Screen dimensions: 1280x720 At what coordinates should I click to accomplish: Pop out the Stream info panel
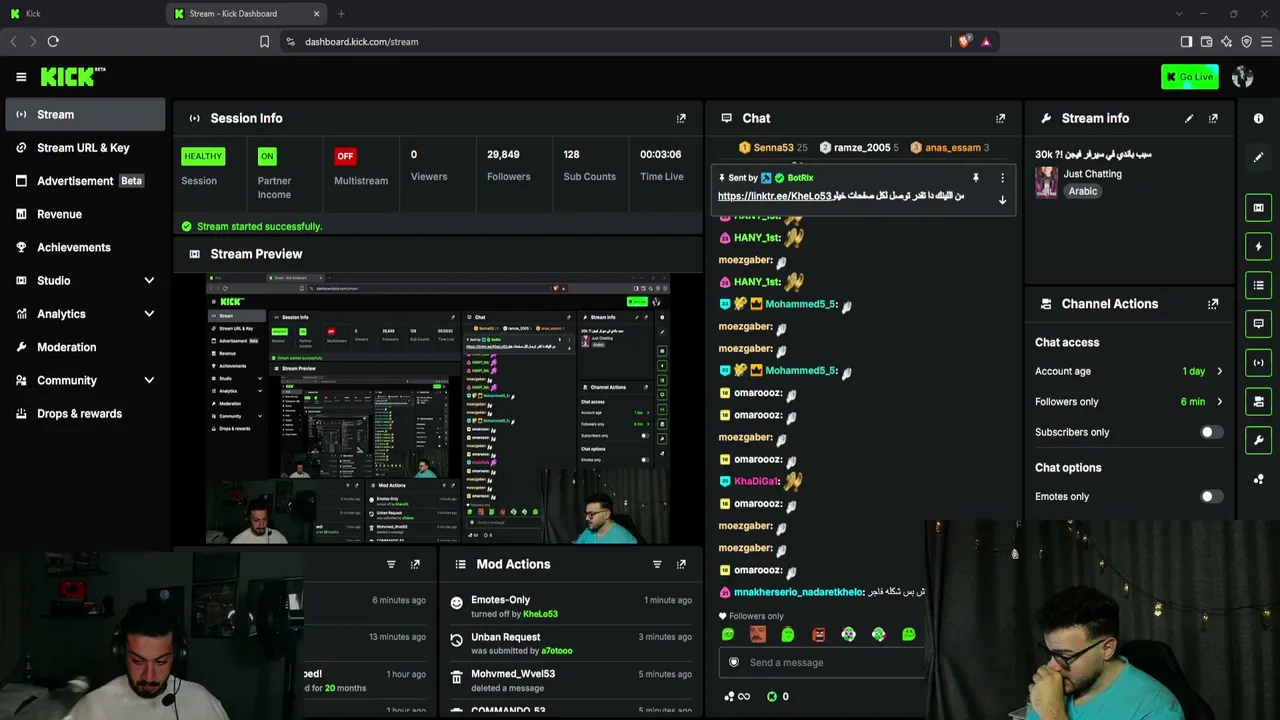click(x=1213, y=118)
